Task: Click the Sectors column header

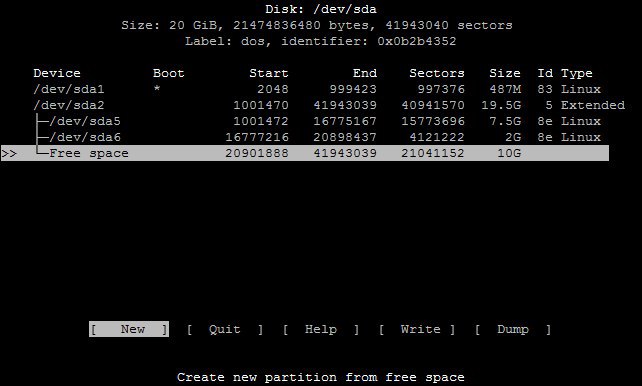Action: tap(437, 73)
